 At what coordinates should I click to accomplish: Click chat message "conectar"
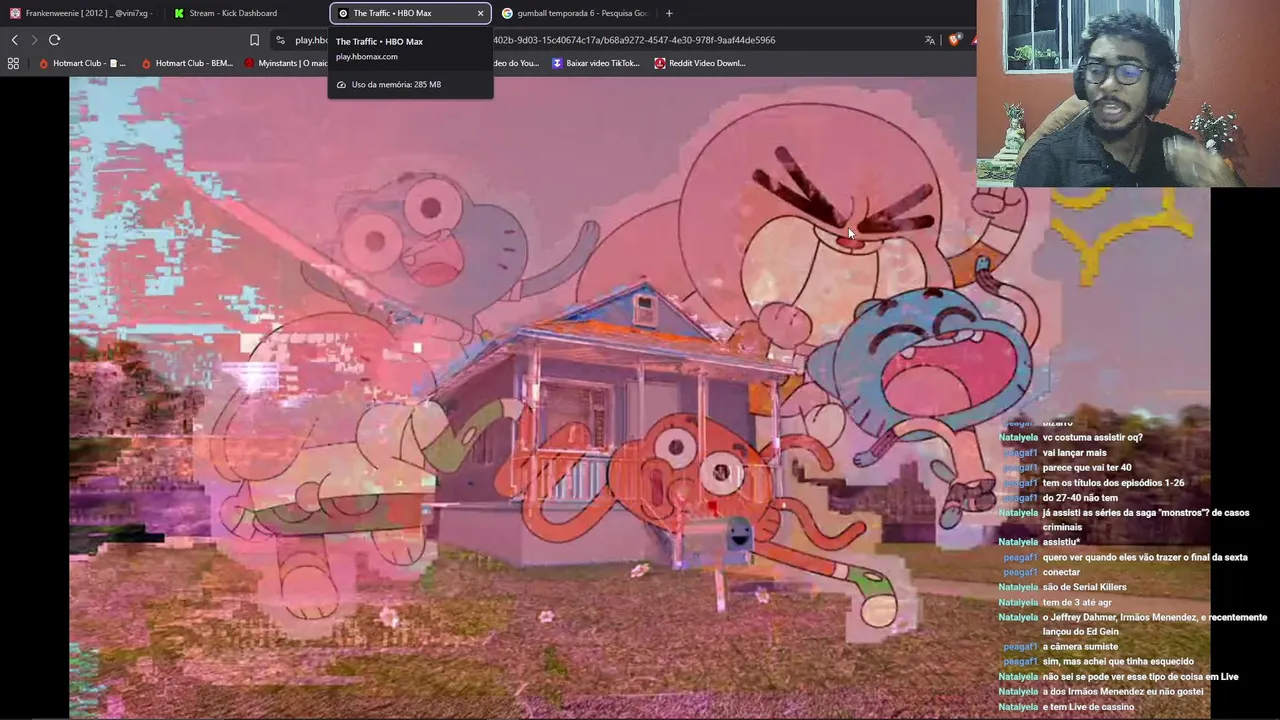coord(1061,572)
